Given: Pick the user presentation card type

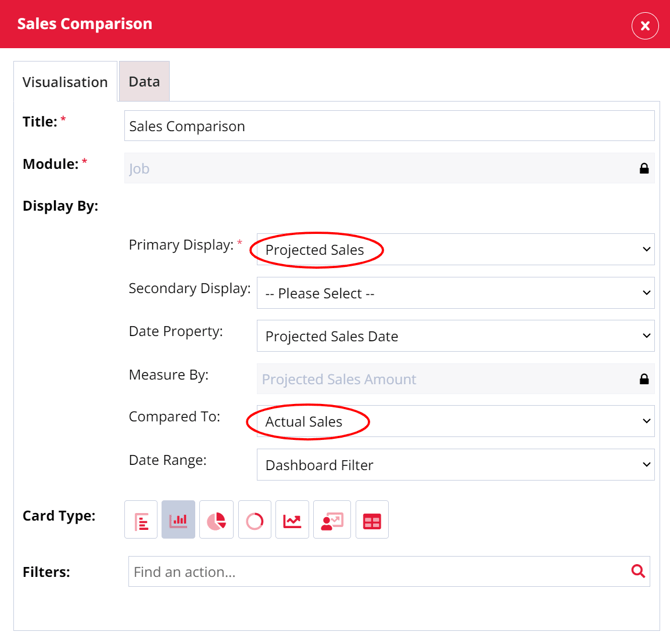Looking at the screenshot, I should click(332, 519).
